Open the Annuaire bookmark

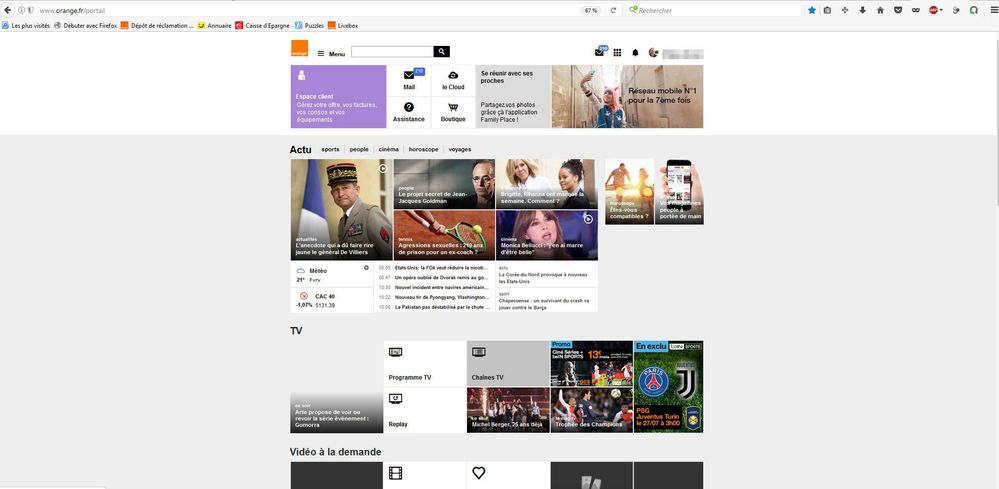point(214,25)
